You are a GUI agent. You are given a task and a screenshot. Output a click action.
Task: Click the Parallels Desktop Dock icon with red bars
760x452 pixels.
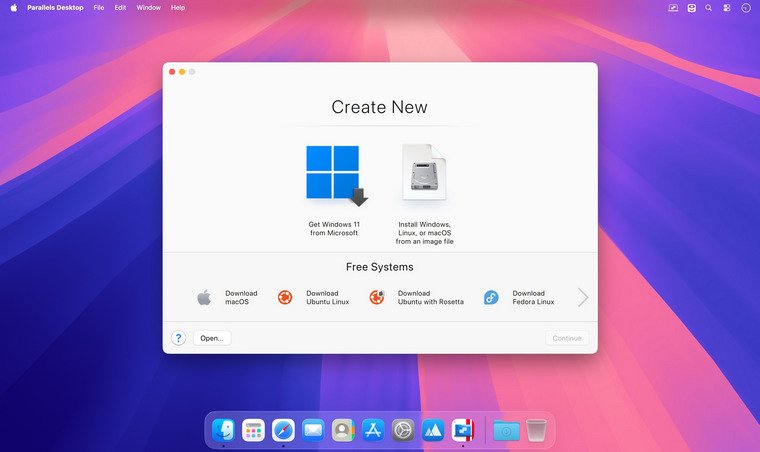pos(463,430)
